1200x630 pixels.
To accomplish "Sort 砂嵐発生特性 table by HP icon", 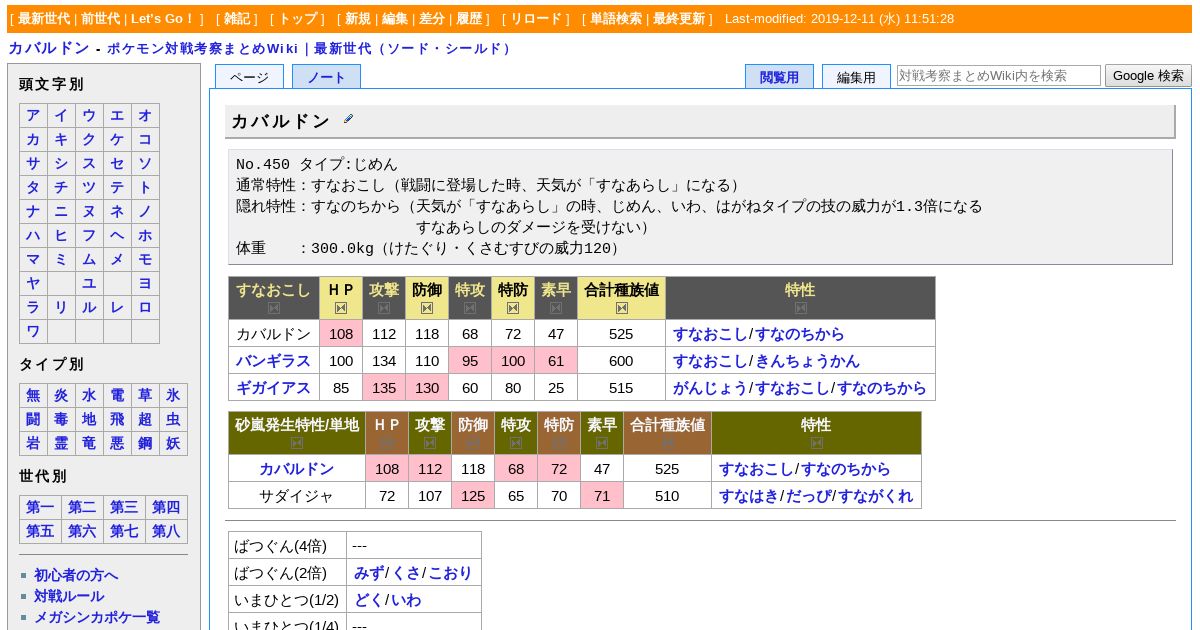I will click(387, 443).
